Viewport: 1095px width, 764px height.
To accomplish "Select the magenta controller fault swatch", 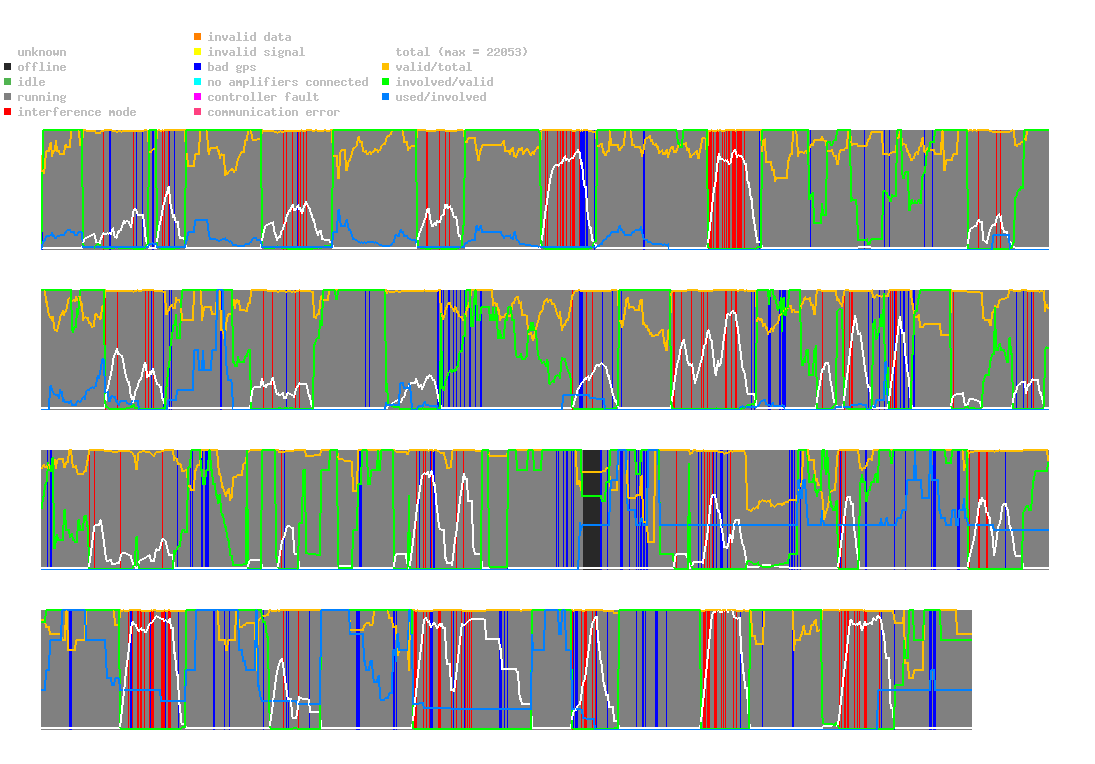I will [197, 97].
